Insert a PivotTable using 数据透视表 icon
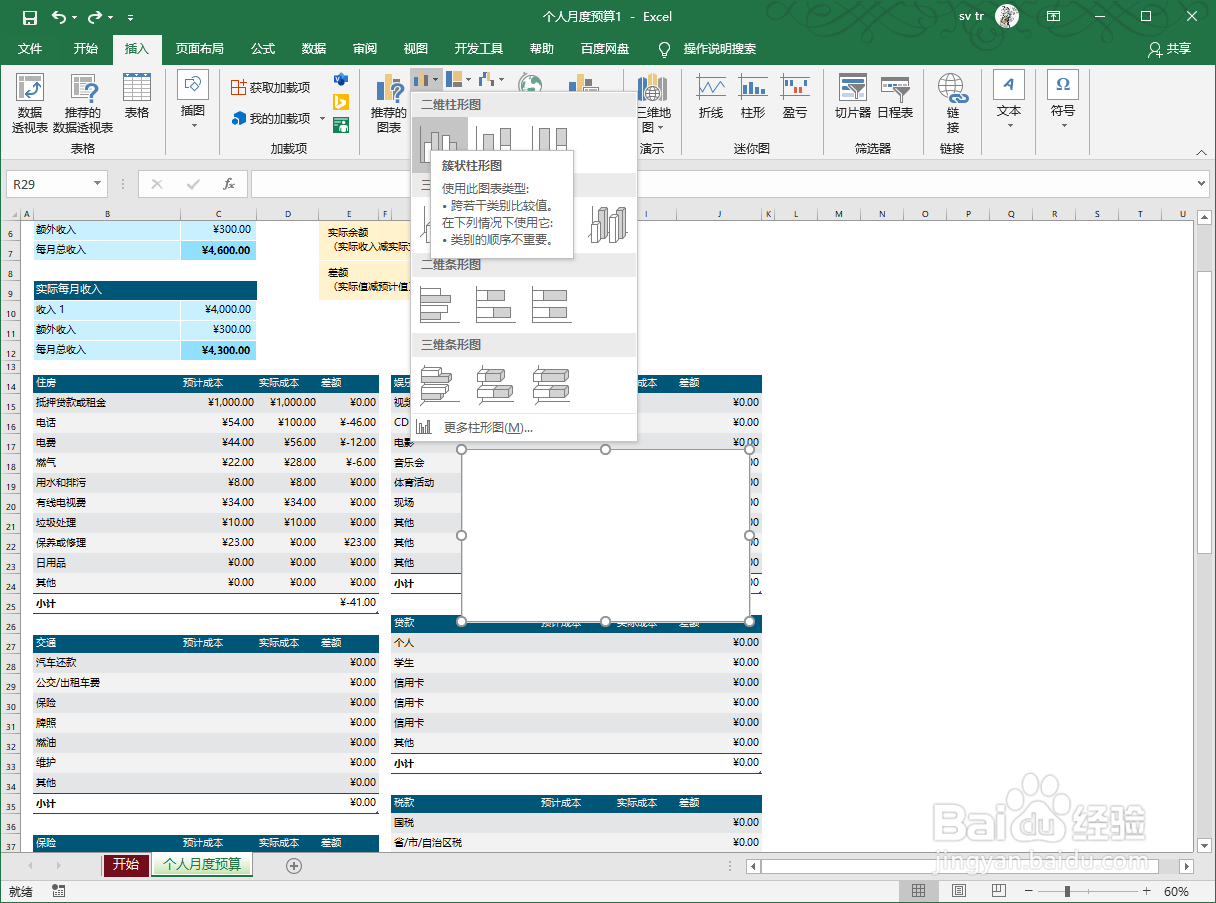This screenshot has width=1216, height=903. [28, 103]
